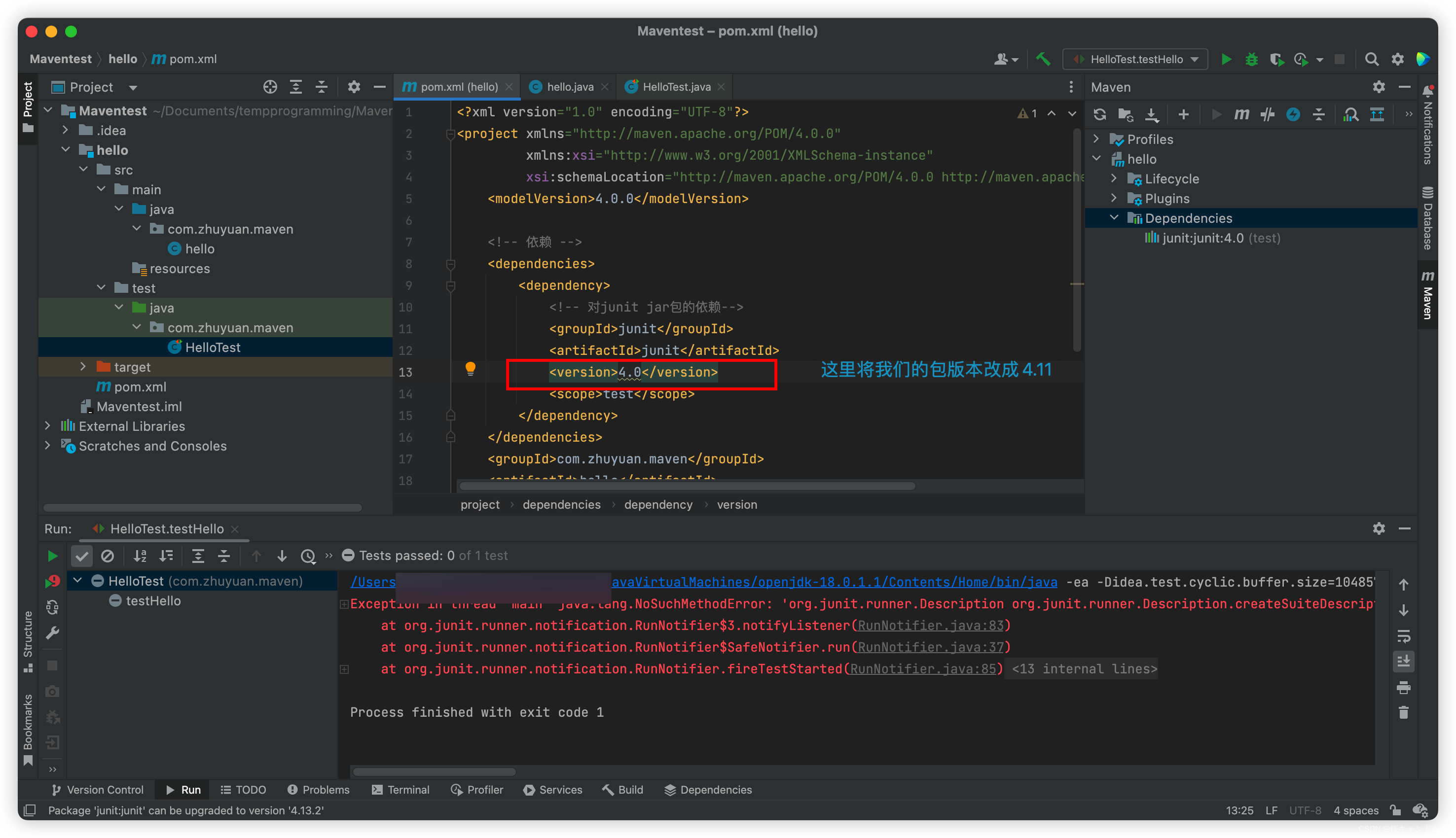Open Terminal tool window tab
The height and width of the screenshot is (838, 1456).
pos(400,790)
